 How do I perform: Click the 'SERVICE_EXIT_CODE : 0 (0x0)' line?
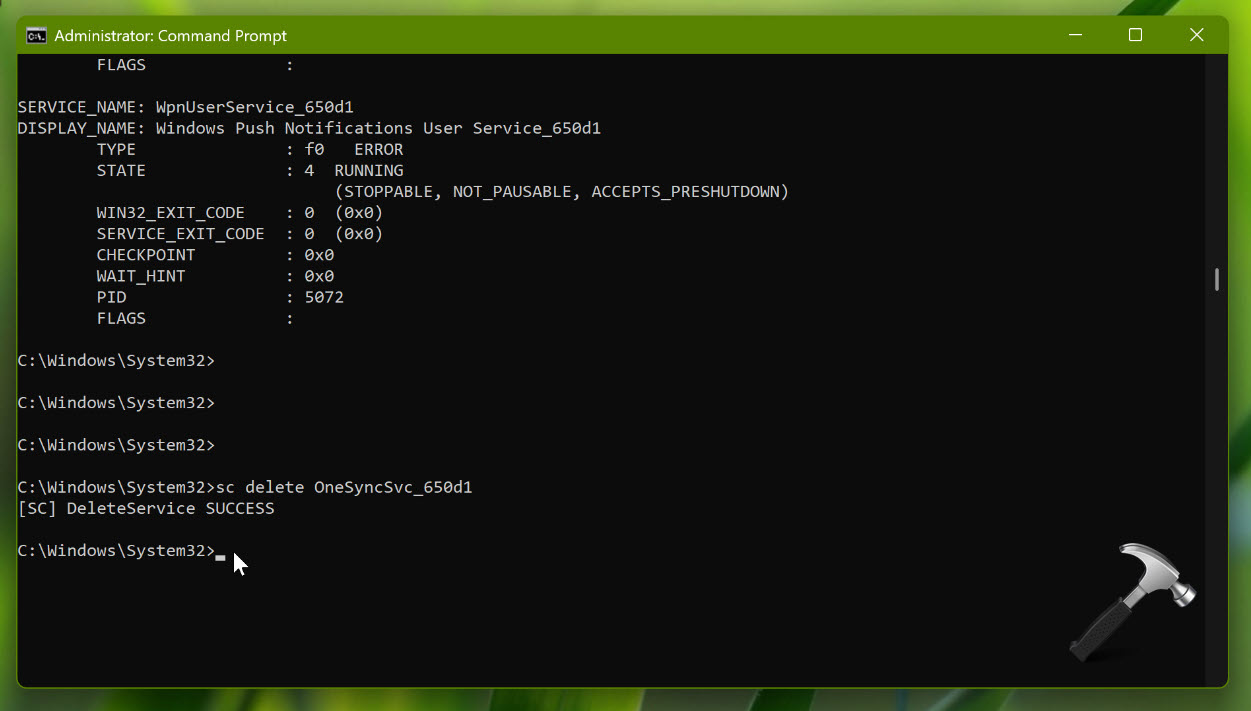tap(240, 234)
